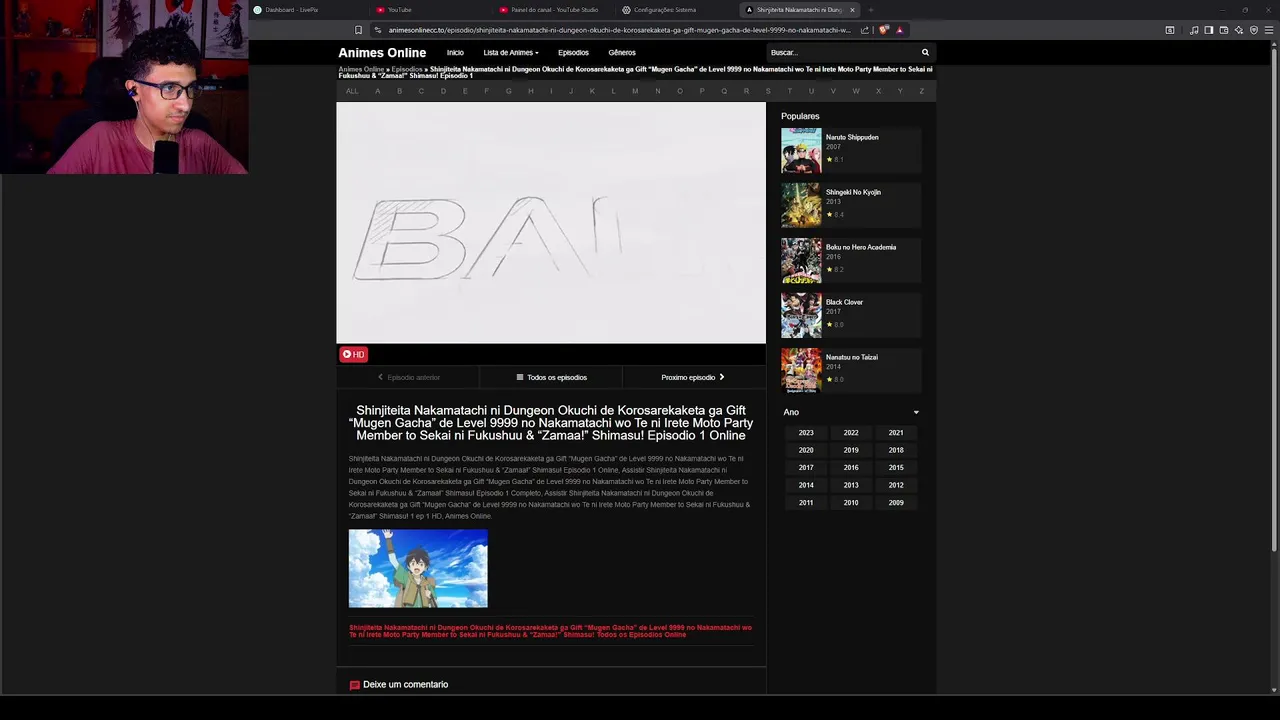Click the Episodio anterior button
The width and height of the screenshot is (1280, 720).
tap(408, 377)
